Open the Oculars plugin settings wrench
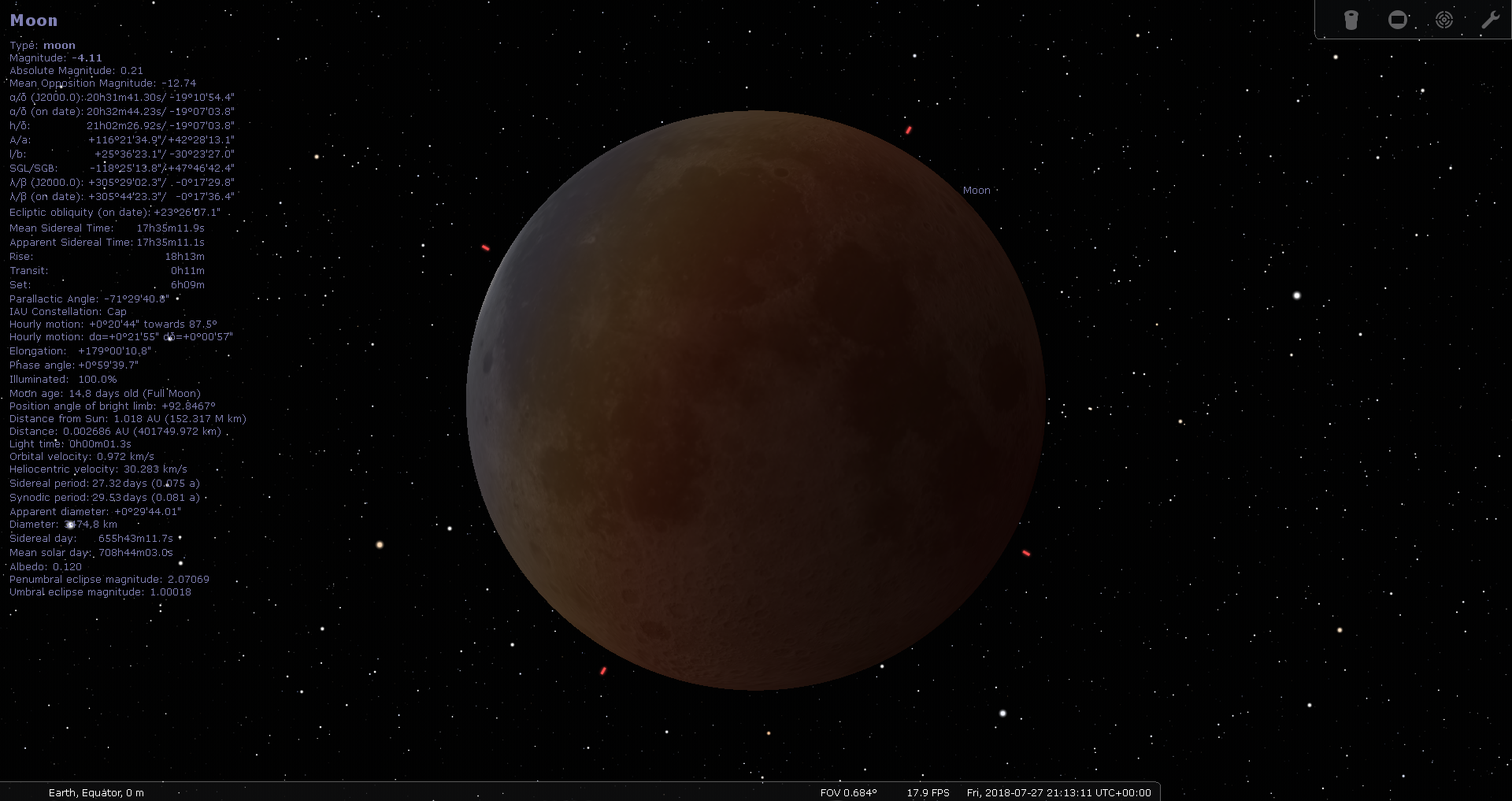Image resolution: width=1512 pixels, height=801 pixels. coord(1492,20)
